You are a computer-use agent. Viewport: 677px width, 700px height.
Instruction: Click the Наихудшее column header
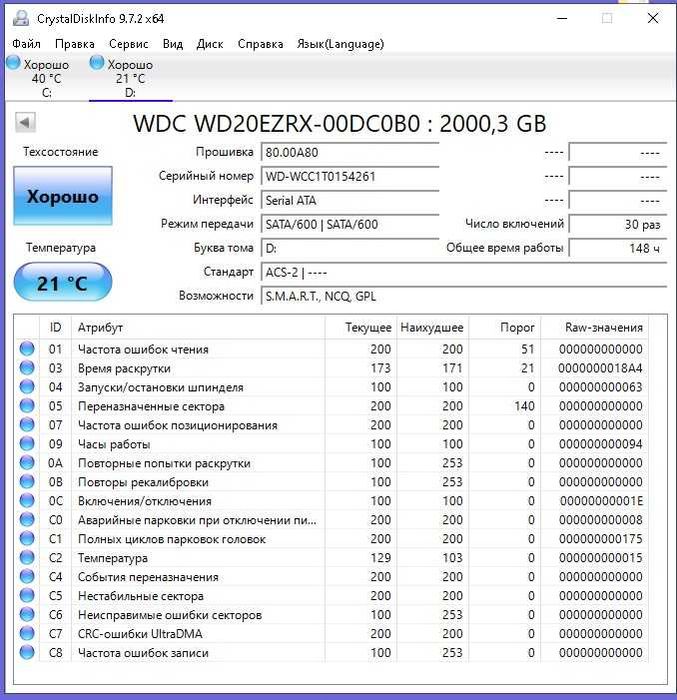pyautogui.click(x=433, y=327)
